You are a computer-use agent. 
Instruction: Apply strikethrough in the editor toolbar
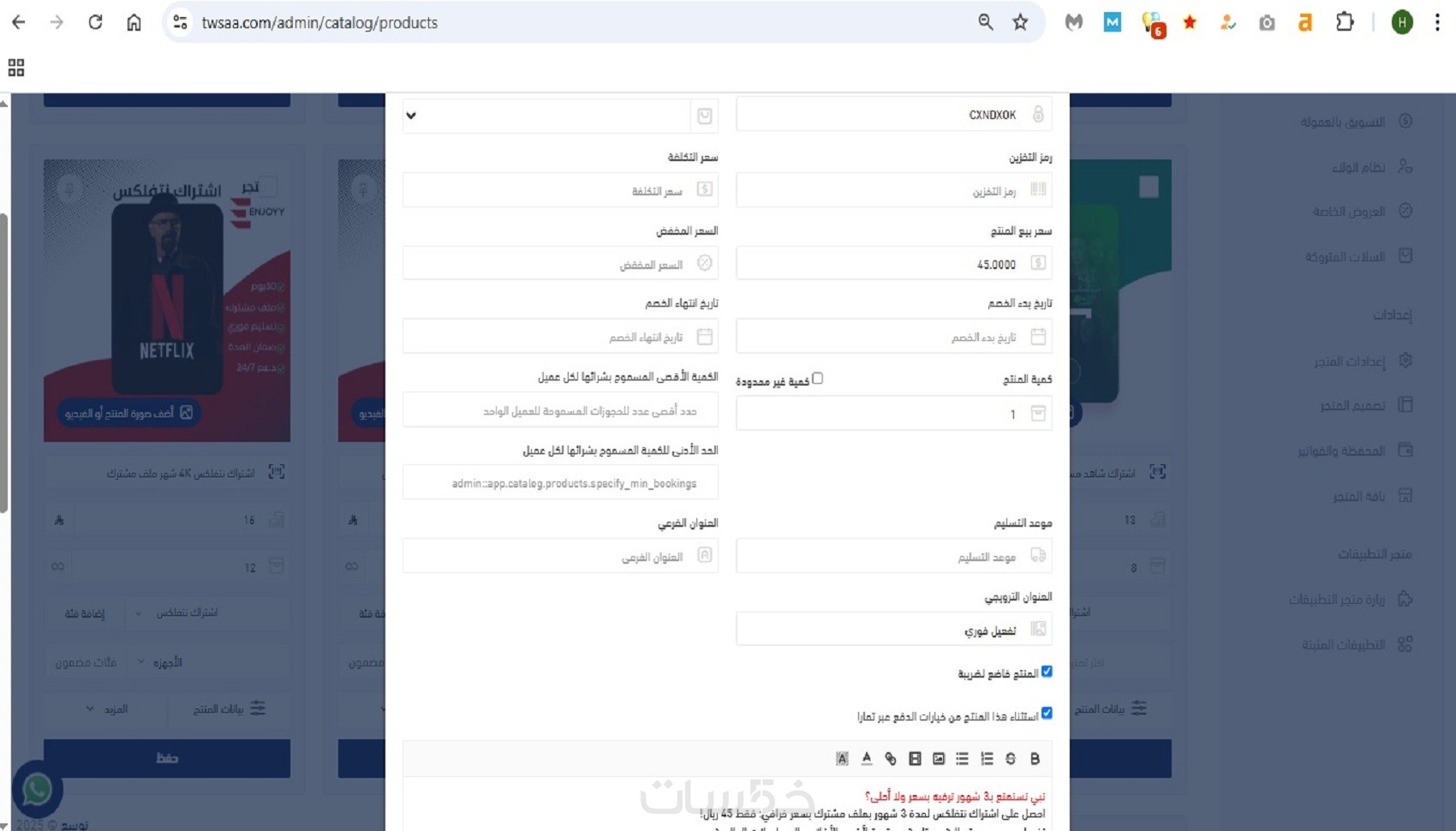click(1011, 758)
